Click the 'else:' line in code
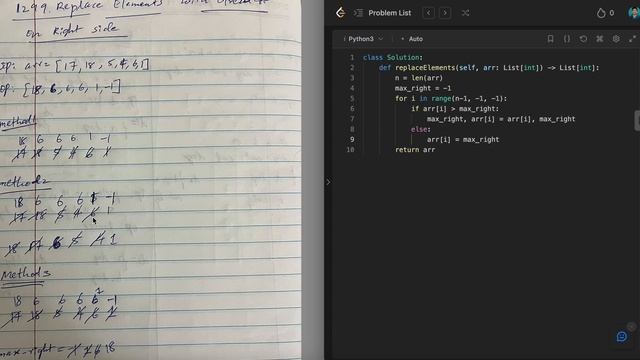This screenshot has height=360, width=640. 420,129
